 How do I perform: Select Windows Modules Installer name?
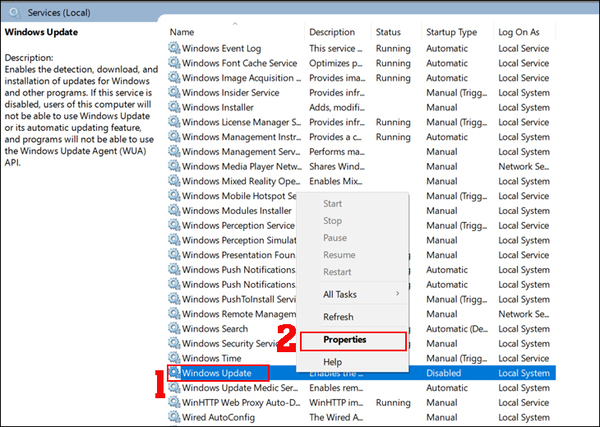(236, 211)
